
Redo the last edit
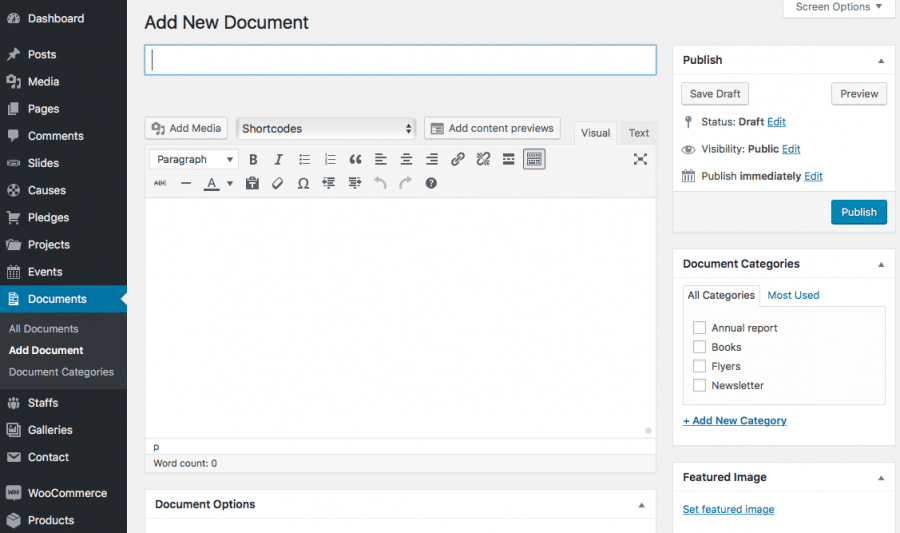406,184
